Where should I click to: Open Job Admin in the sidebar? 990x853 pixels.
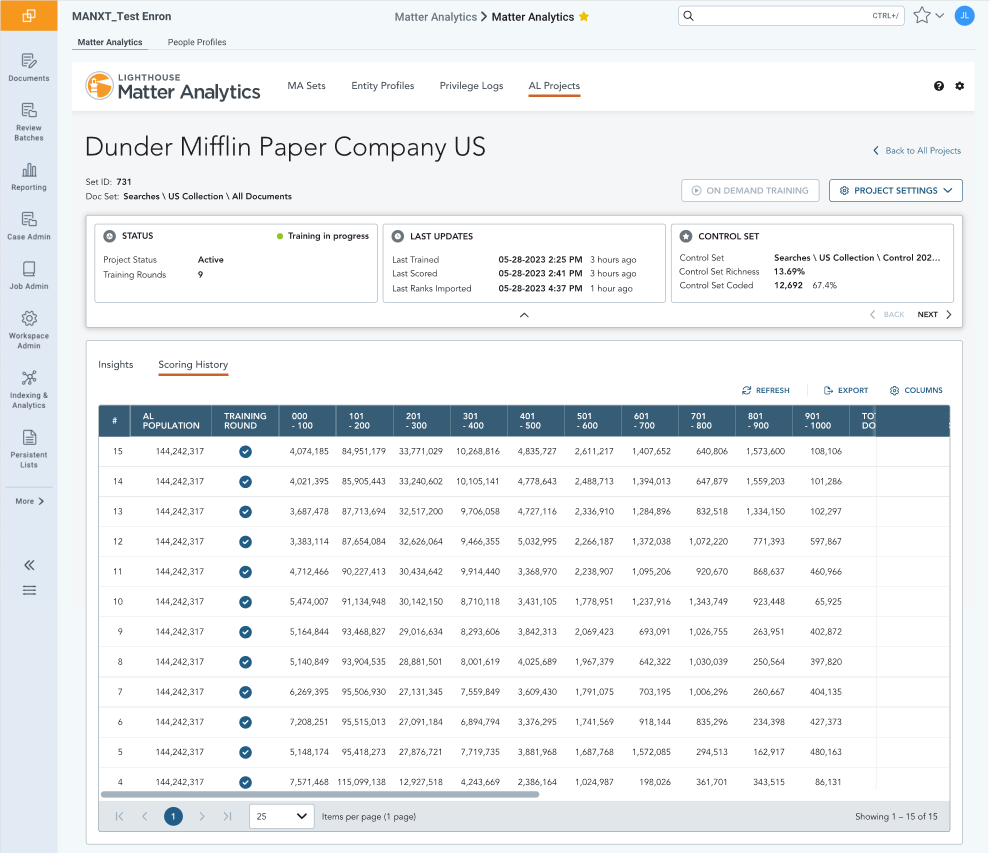pos(28,275)
